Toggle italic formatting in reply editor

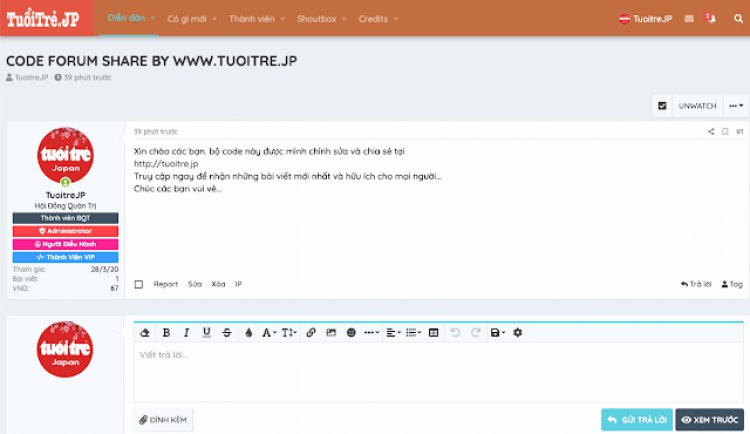(x=186, y=333)
